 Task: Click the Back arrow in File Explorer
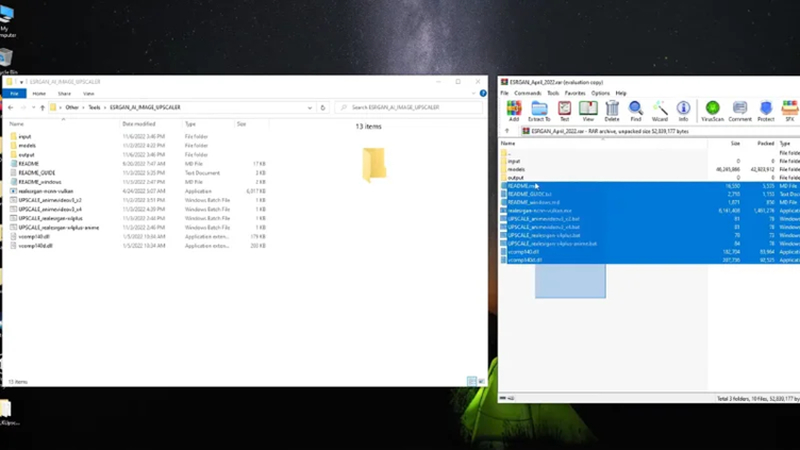click(10, 108)
